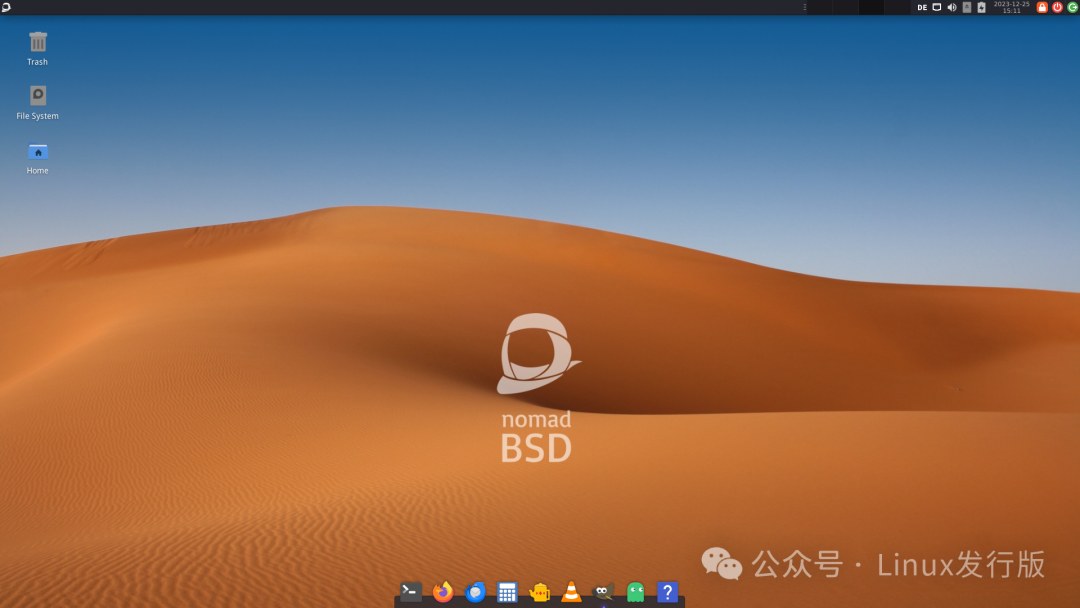The image size is (1080, 608).
Task: Open the NomadBSD help with the question mark icon
Action: (x=666, y=591)
